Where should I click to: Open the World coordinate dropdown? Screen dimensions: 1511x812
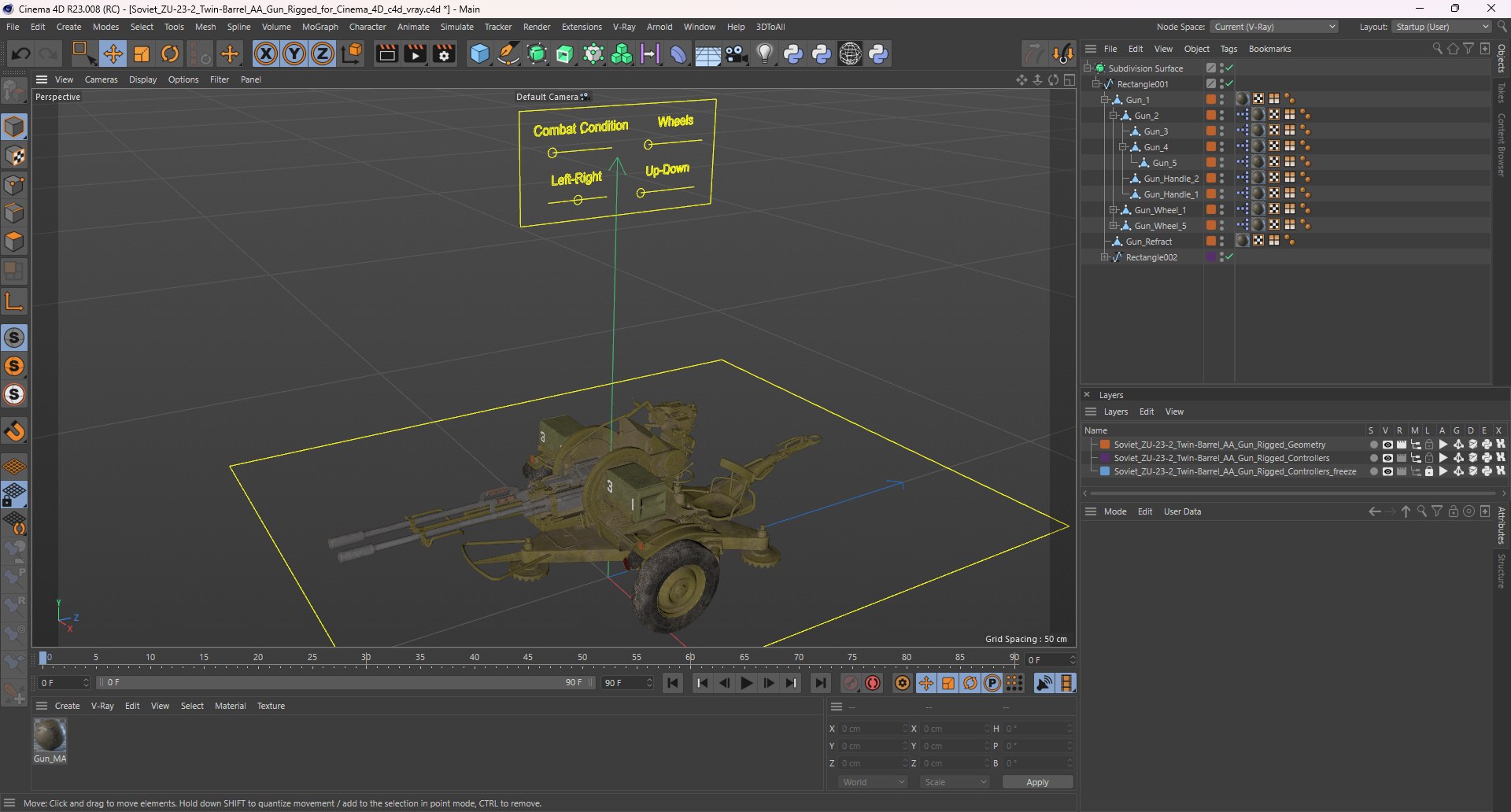coord(873,782)
